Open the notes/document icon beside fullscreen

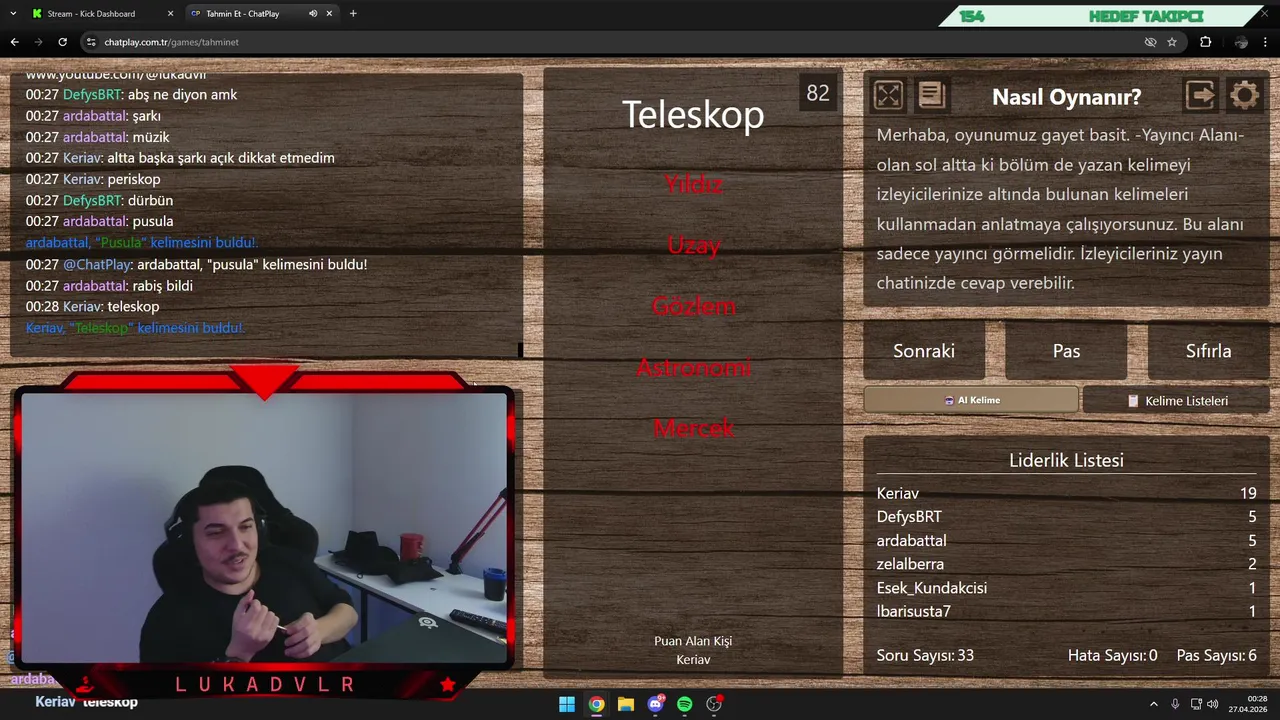[932, 95]
